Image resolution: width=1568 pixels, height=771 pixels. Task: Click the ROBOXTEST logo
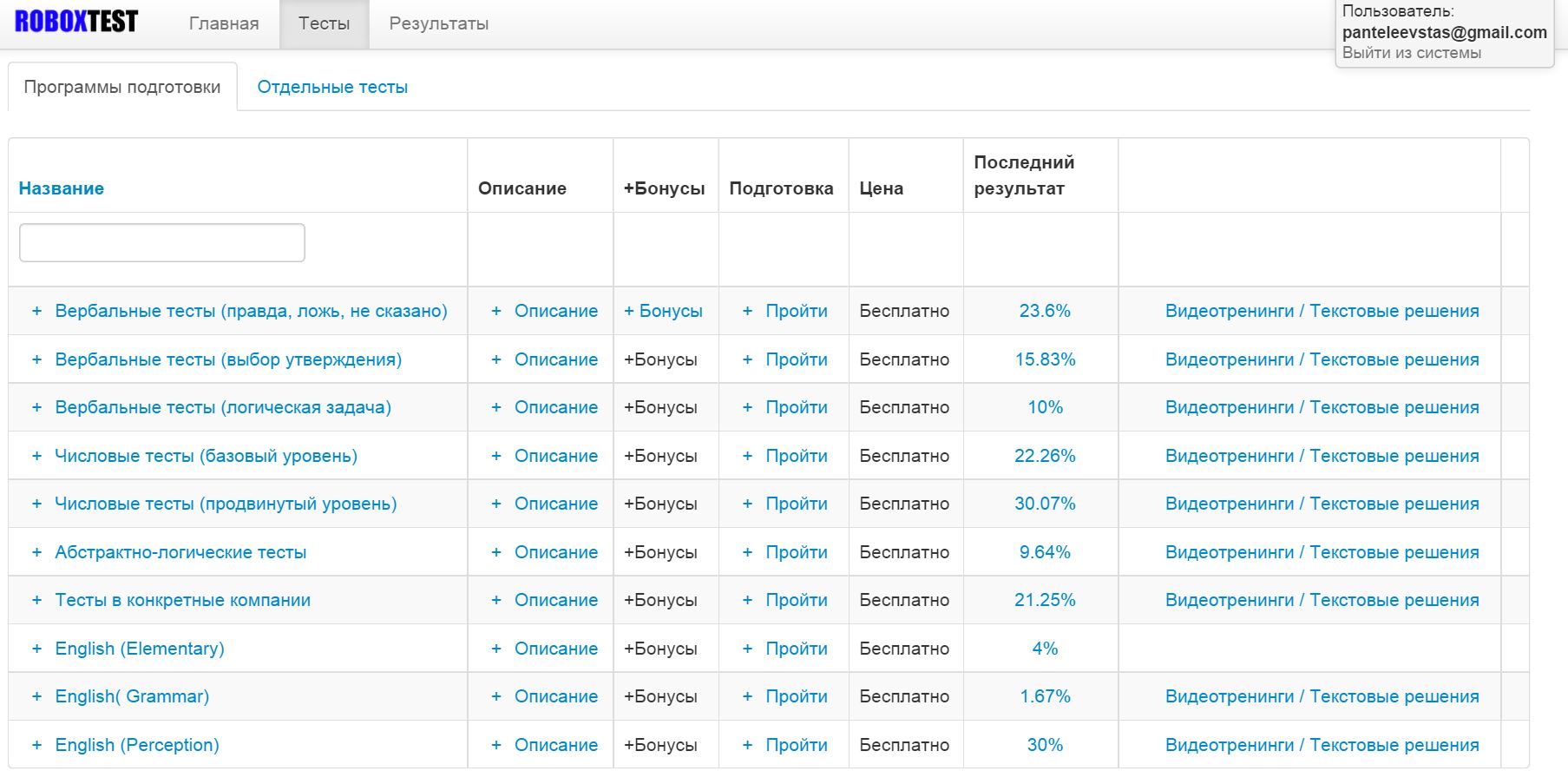click(76, 22)
